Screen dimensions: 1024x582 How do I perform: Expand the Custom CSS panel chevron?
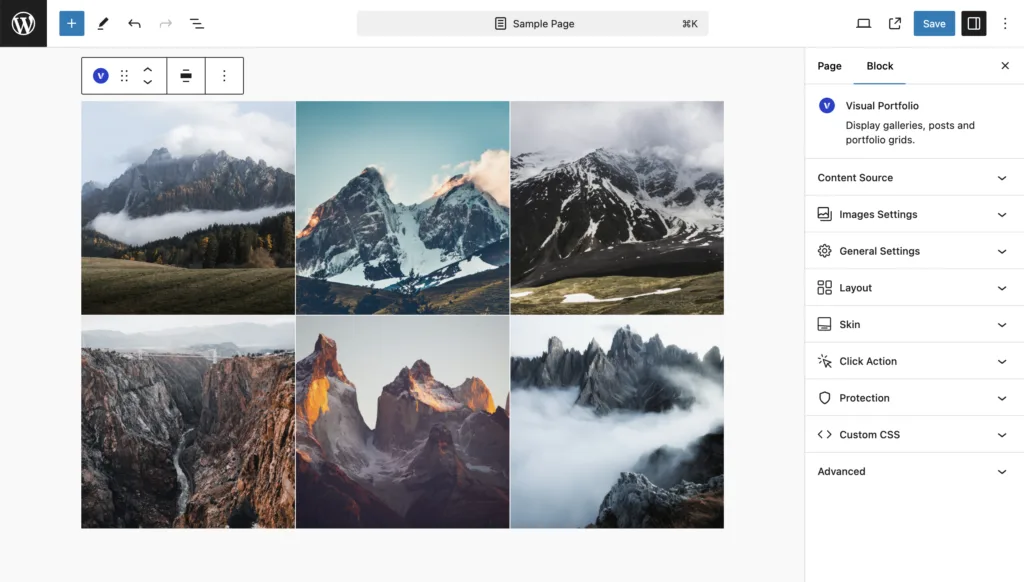point(1002,434)
